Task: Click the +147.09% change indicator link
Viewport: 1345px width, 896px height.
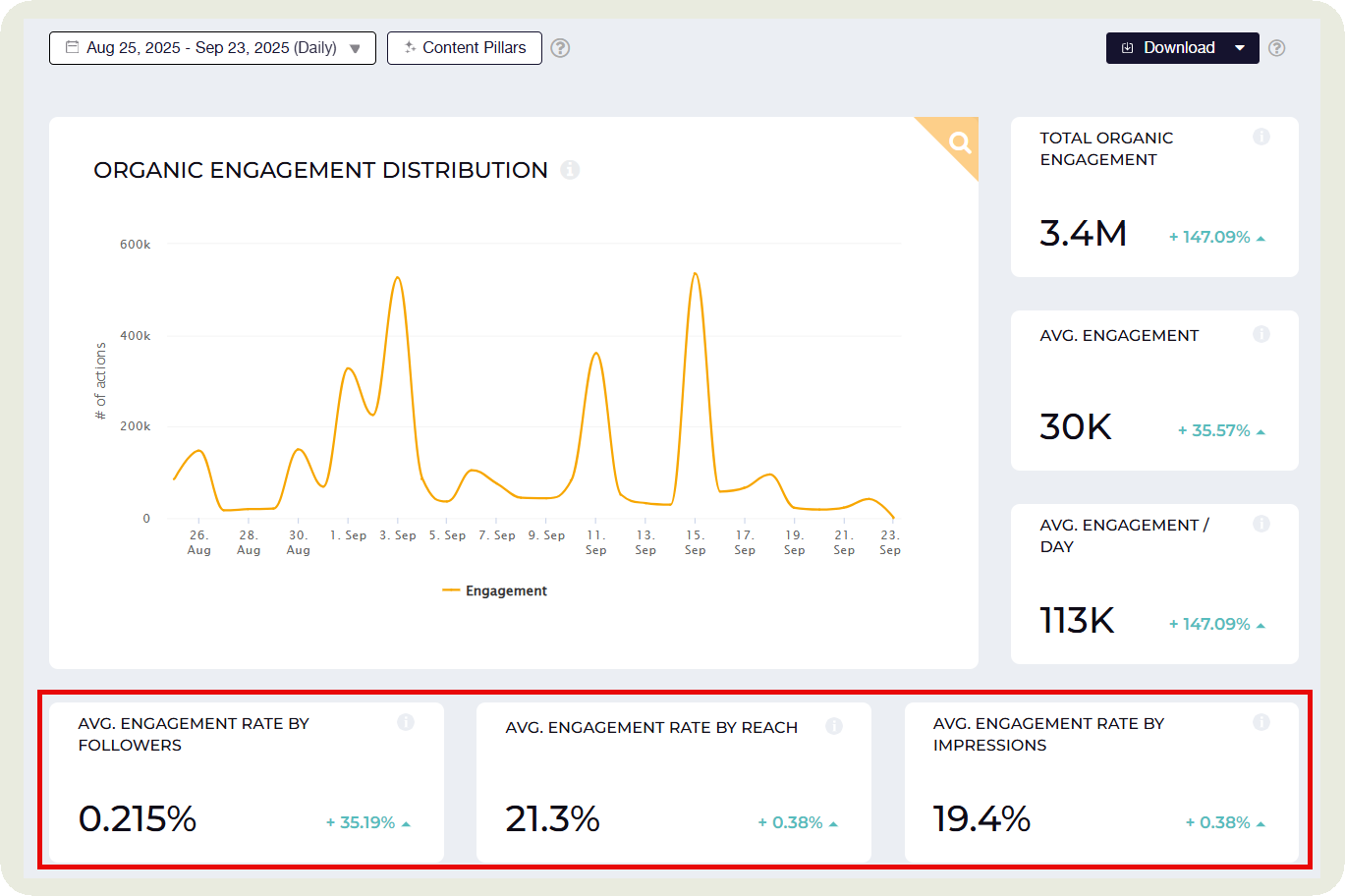Action: coord(1209,236)
